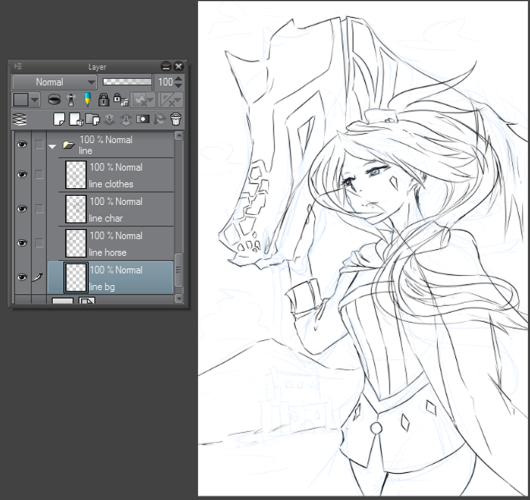This screenshot has width=530, height=500.
Task: Tick the checkbox beside line clothes
Action: point(39,174)
